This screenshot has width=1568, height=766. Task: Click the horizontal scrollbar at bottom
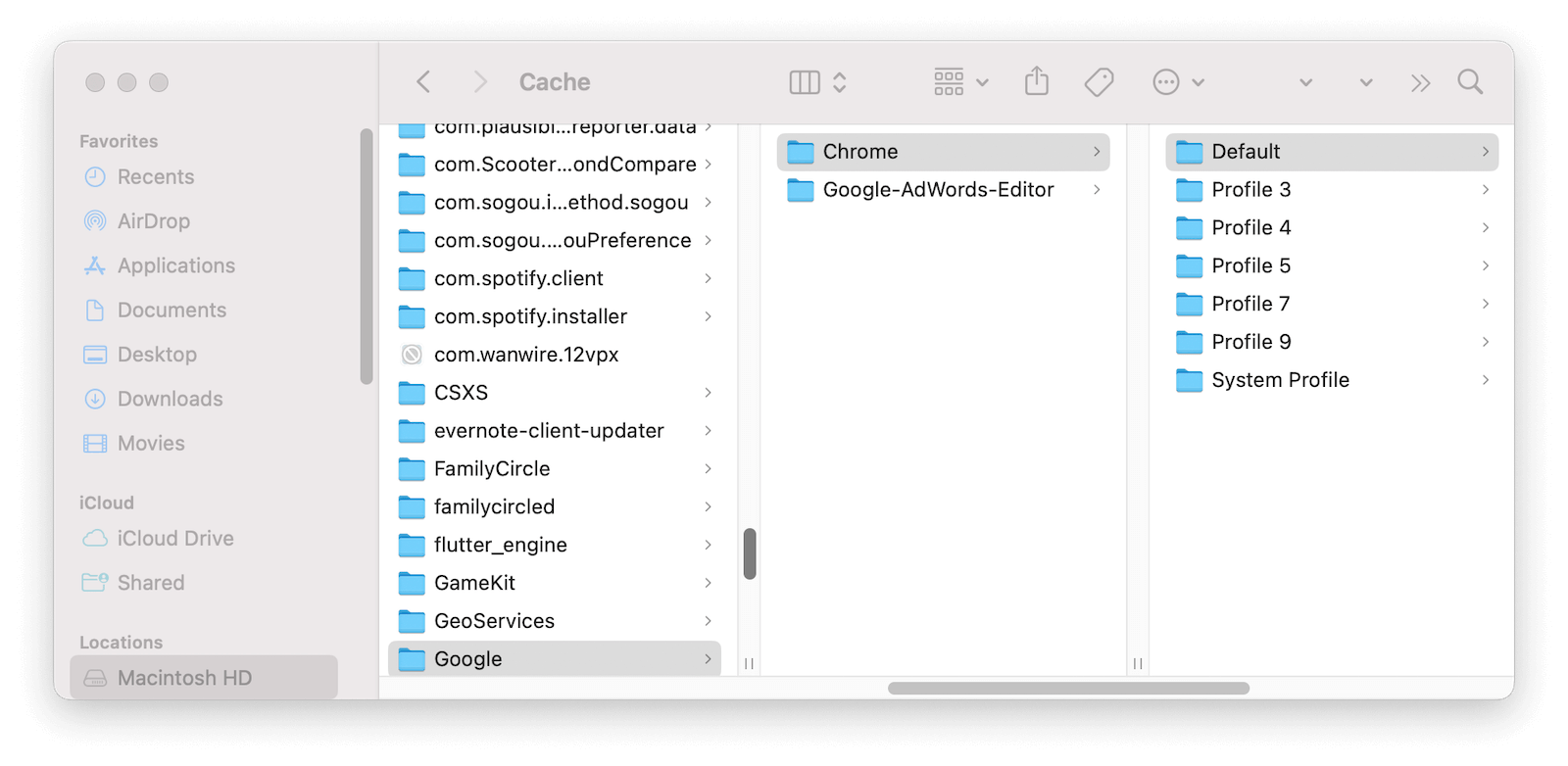point(1068,689)
